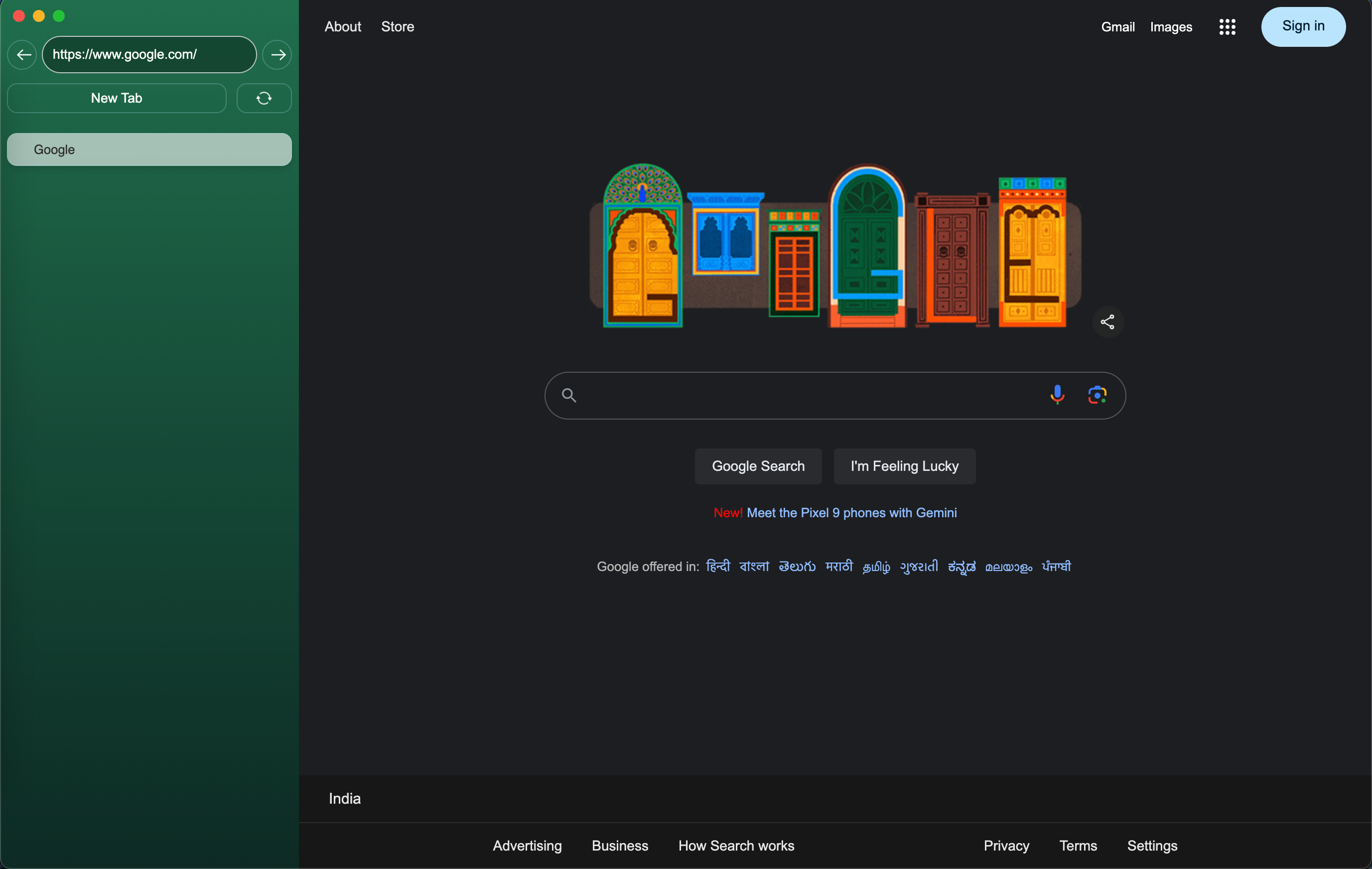Go to Gmail
The image size is (1372, 869).
pos(1118,27)
